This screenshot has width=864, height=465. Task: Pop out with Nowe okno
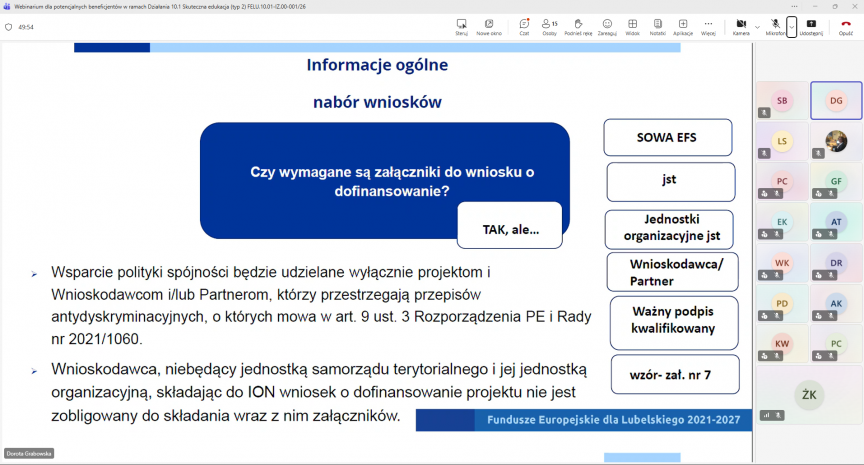(x=489, y=26)
